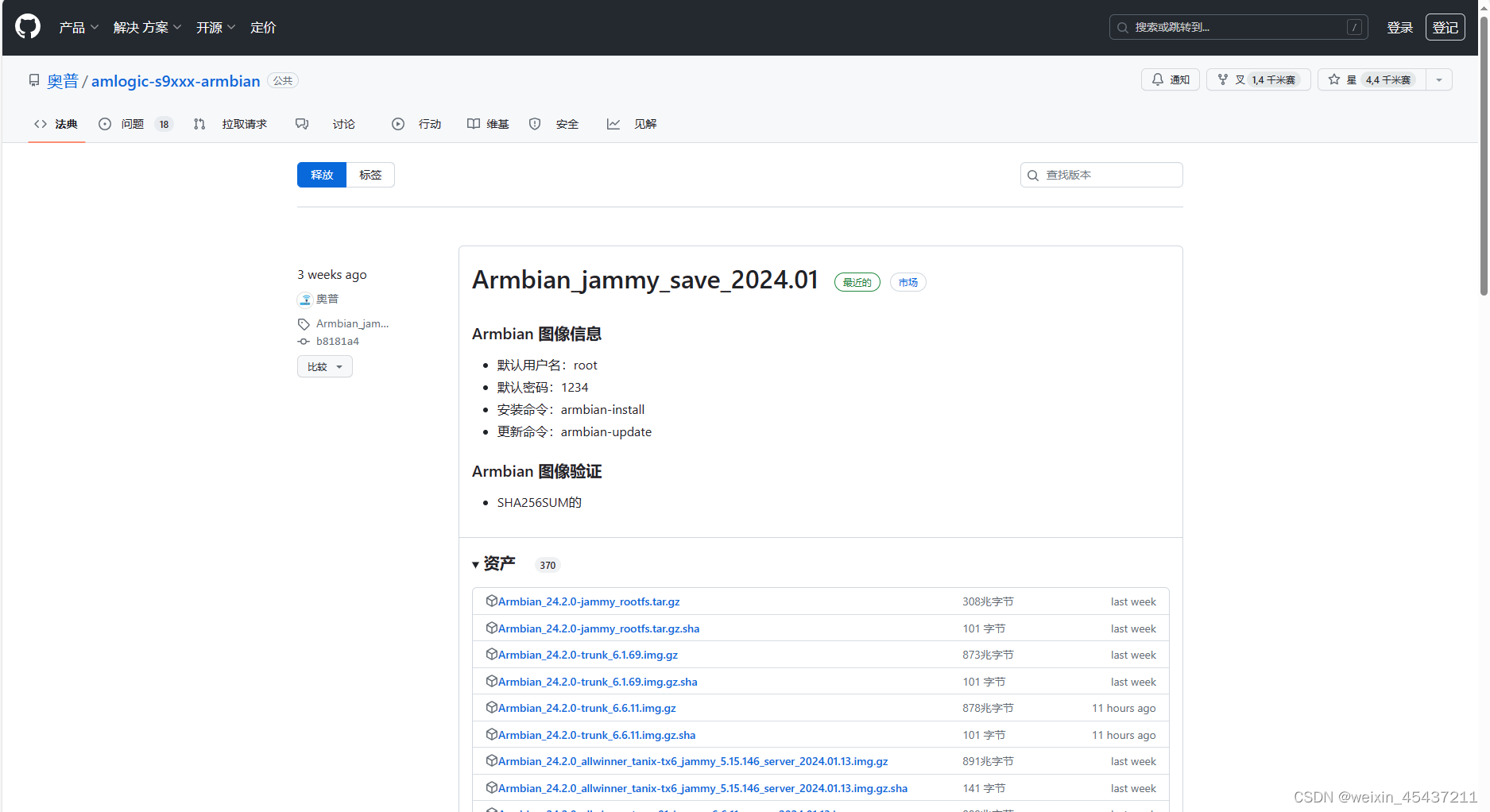
Task: Click the 查找版本 search field
Action: point(1101,175)
